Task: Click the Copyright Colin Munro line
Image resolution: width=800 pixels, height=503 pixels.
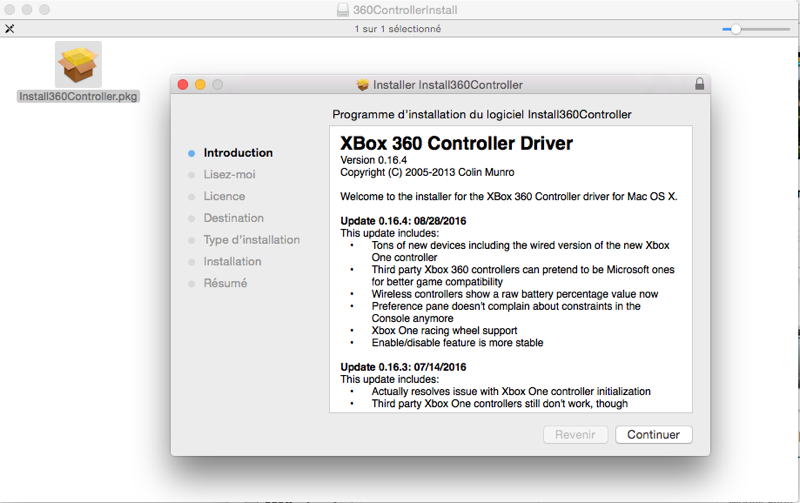Action: point(428,172)
